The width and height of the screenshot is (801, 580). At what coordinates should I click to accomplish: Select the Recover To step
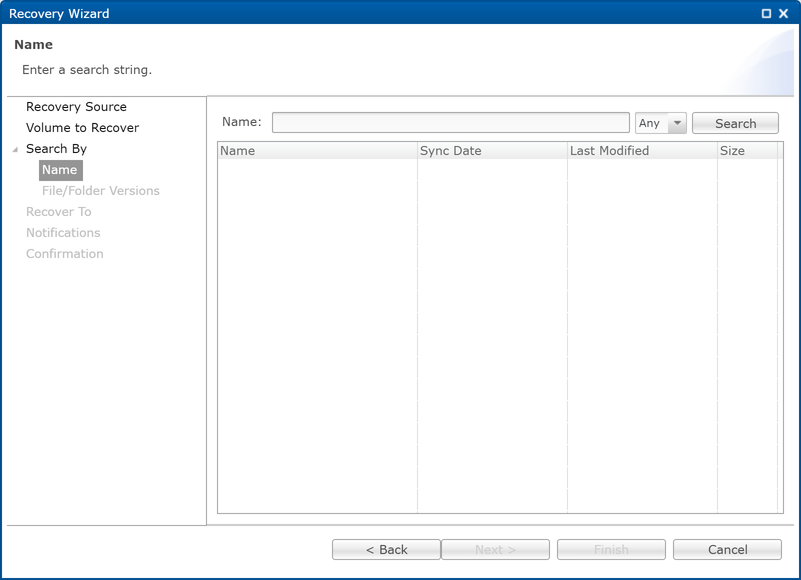59,212
